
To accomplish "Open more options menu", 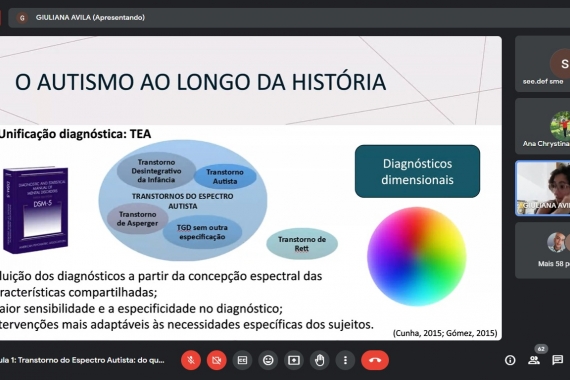I will 345,360.
